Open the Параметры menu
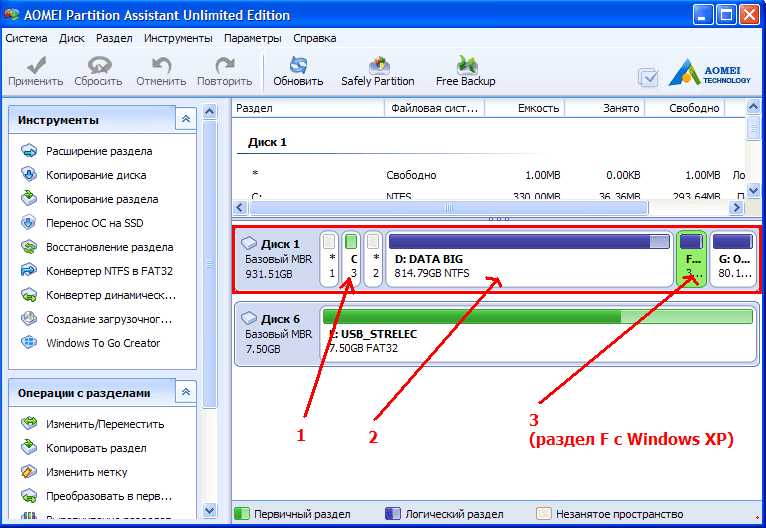The image size is (766, 528). pyautogui.click(x=253, y=38)
